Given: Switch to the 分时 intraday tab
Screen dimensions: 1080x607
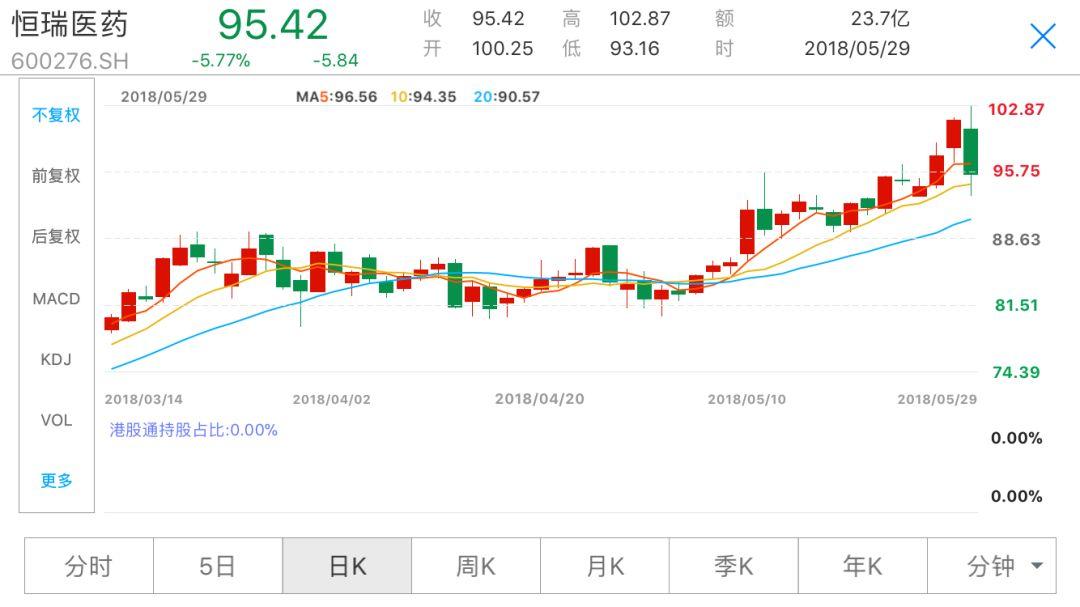Looking at the screenshot, I should click(x=89, y=566).
